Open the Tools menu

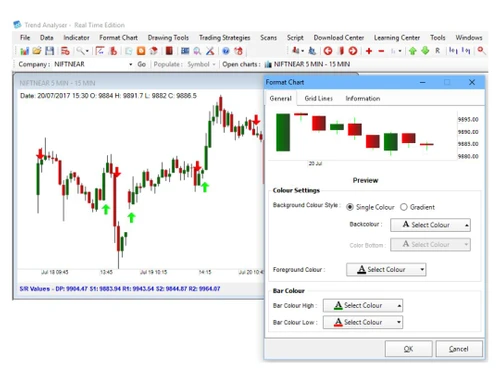coord(437,38)
